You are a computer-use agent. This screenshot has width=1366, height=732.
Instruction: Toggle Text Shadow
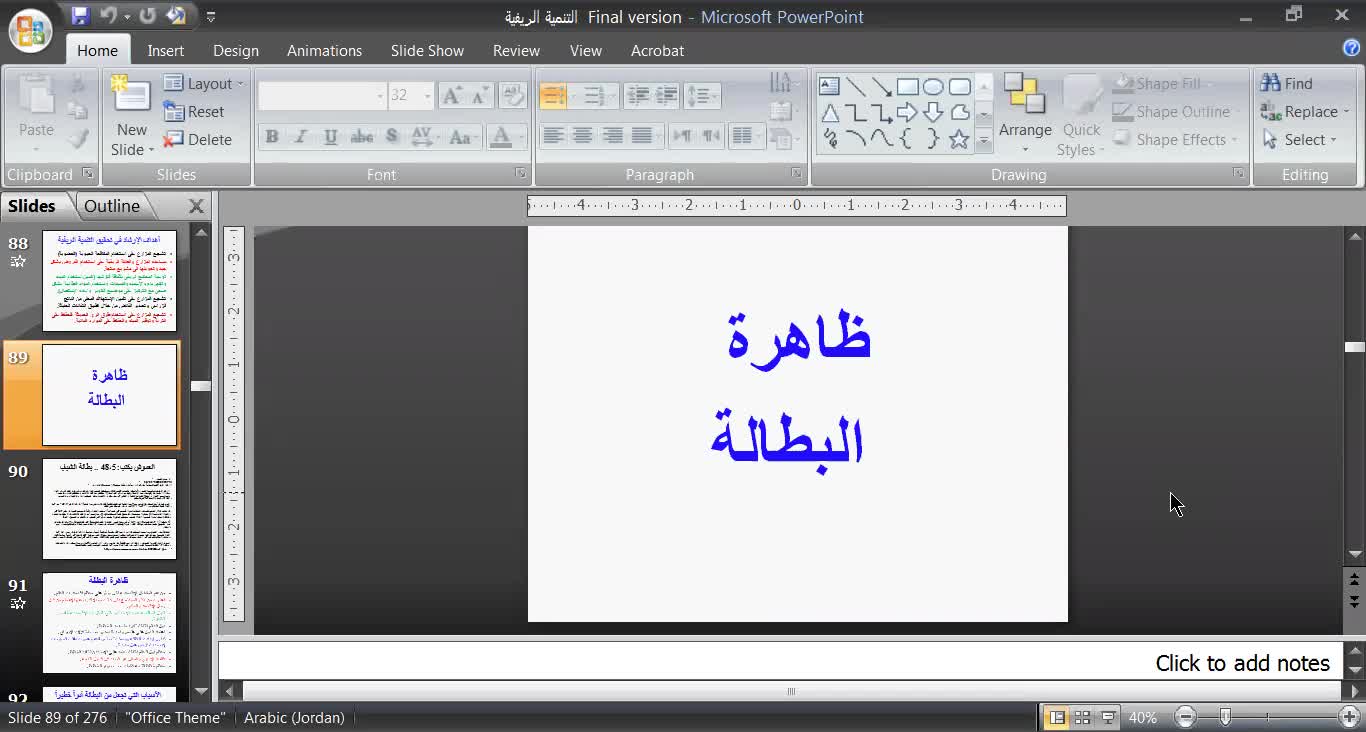point(392,136)
